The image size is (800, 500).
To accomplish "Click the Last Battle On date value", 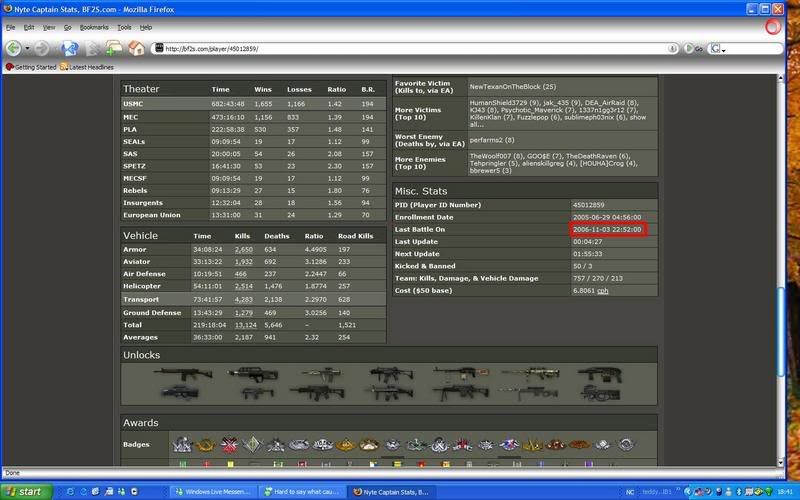I will 607,230.
